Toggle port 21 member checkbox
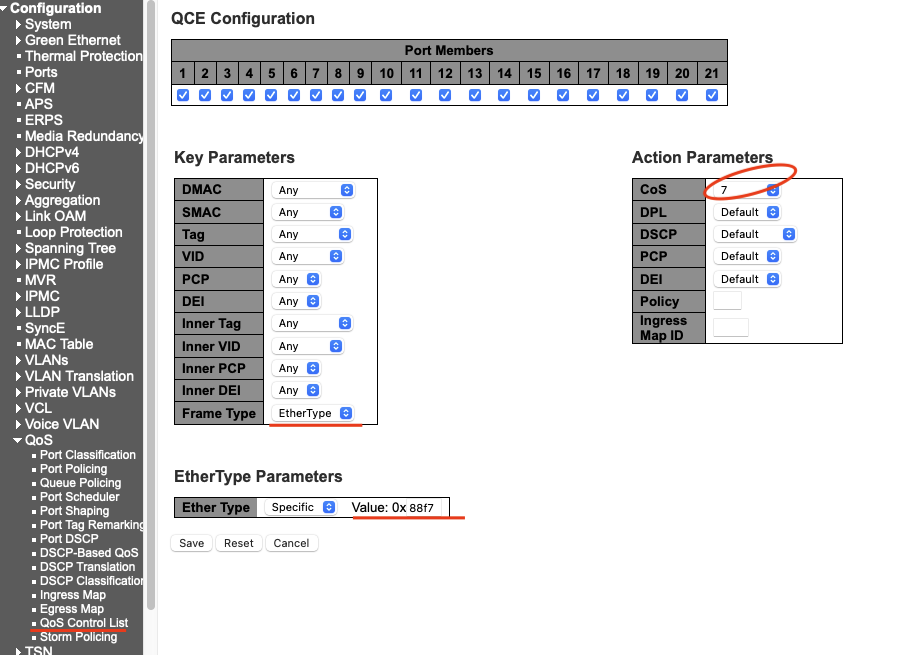908x655 pixels. click(712, 95)
